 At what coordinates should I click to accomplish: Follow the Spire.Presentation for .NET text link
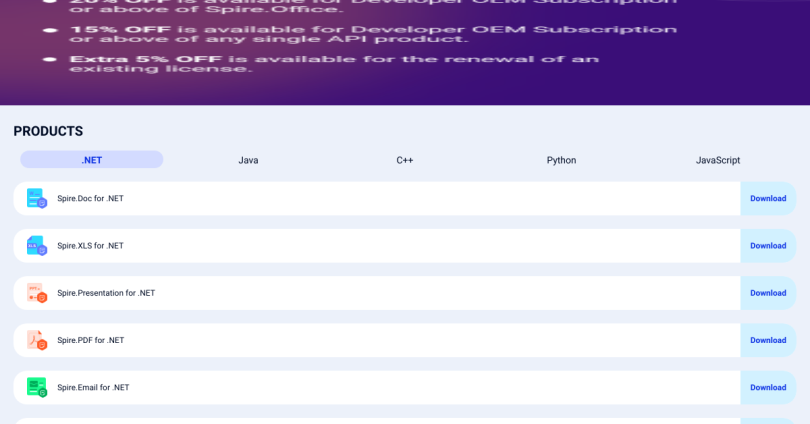pos(106,293)
